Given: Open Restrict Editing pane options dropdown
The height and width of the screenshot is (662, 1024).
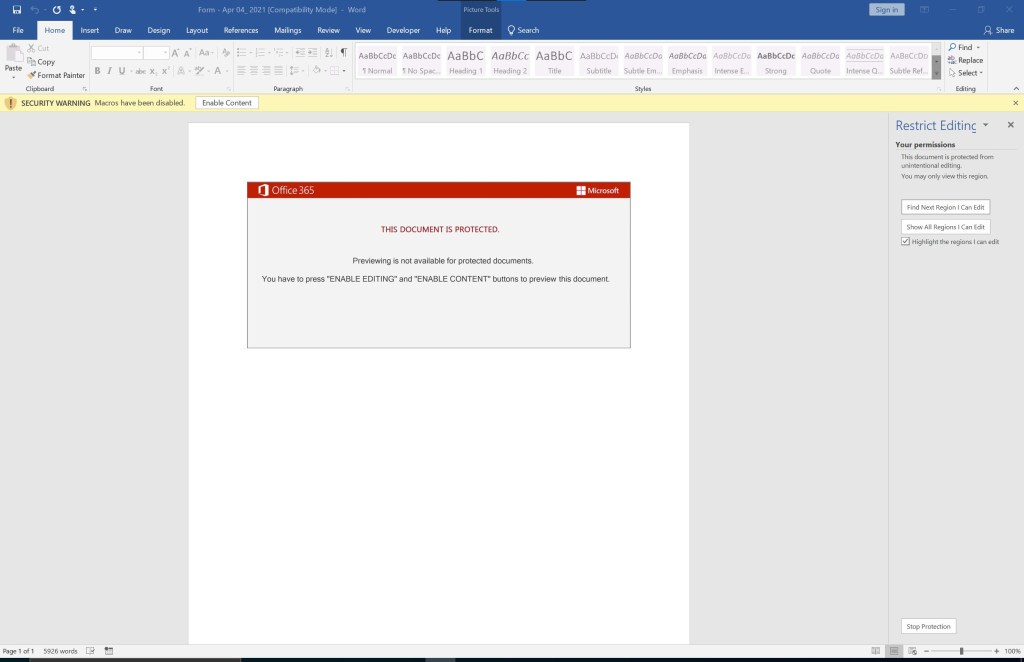Looking at the screenshot, I should [x=986, y=125].
